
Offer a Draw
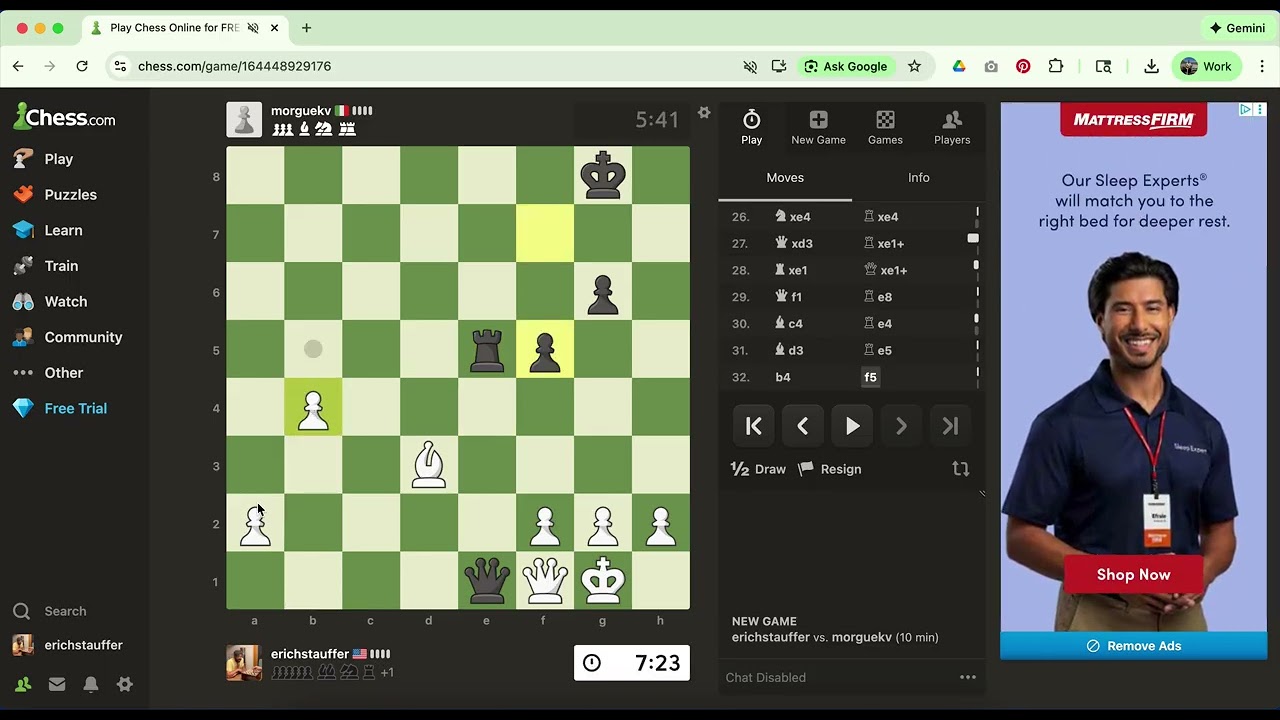(x=759, y=469)
